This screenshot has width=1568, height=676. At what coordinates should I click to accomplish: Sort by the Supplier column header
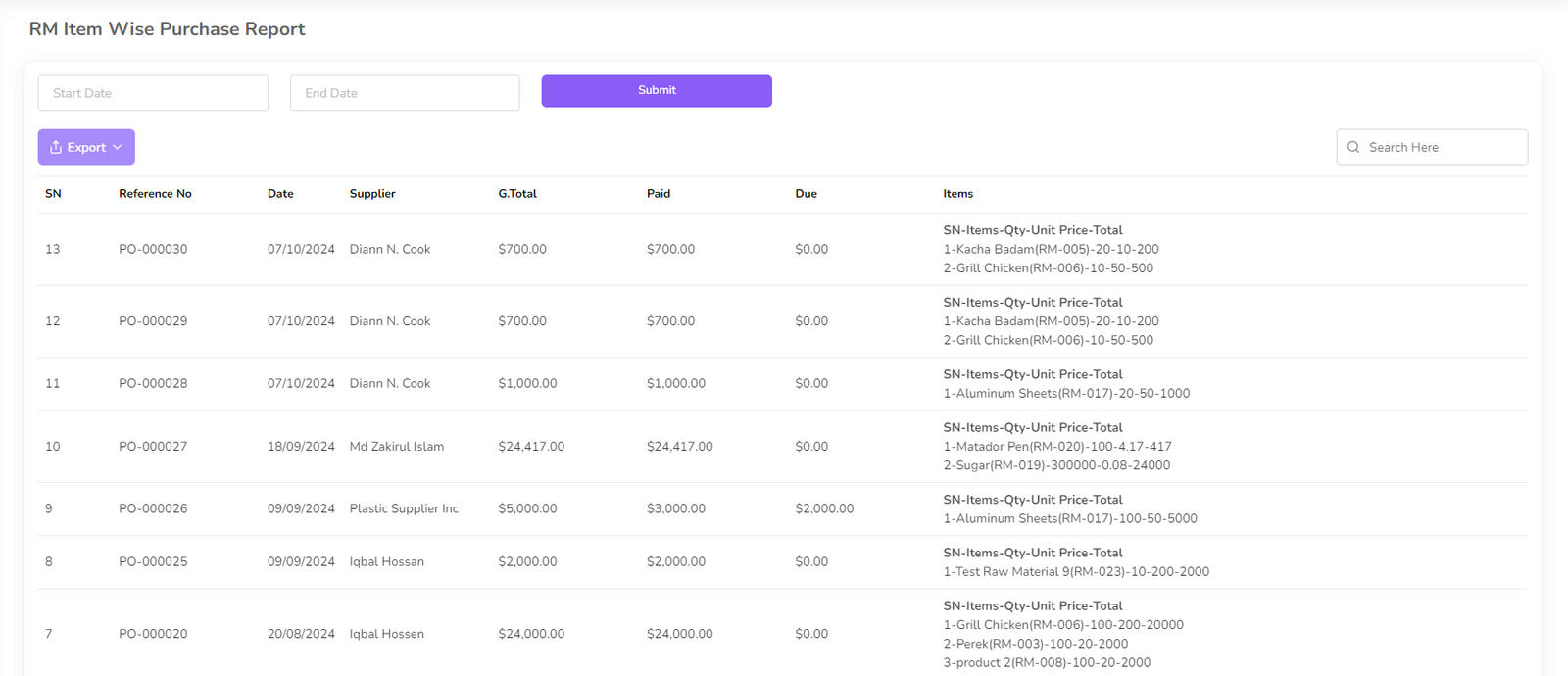click(372, 194)
